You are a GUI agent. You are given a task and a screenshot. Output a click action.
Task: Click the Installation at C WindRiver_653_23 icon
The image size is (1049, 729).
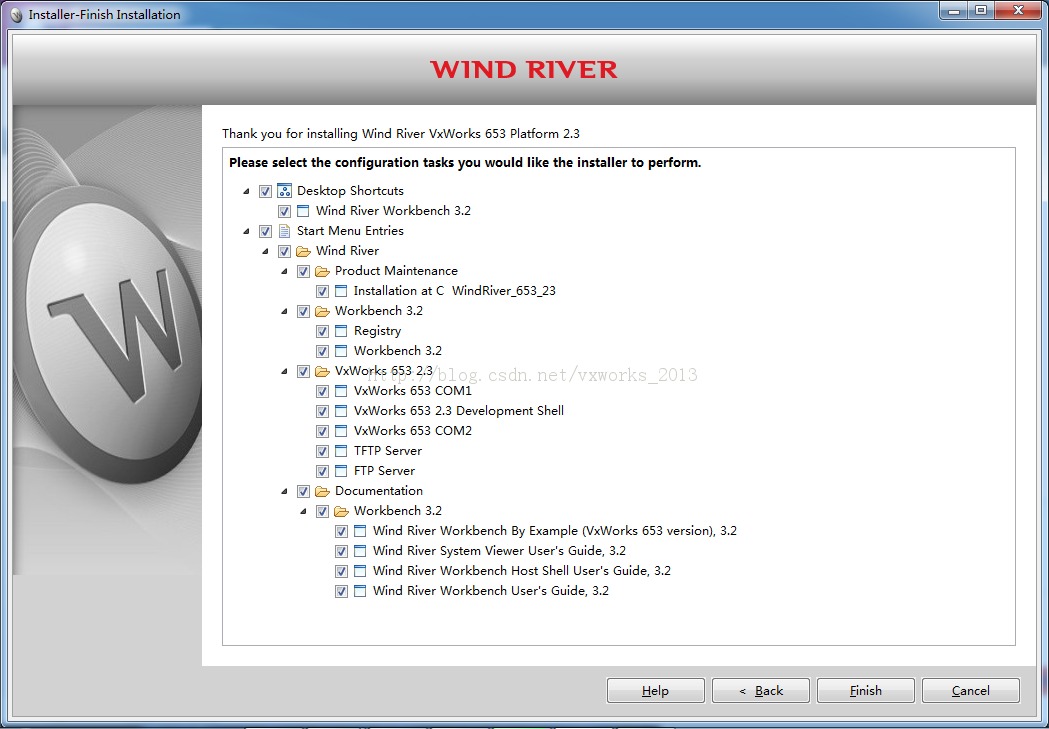click(x=341, y=291)
